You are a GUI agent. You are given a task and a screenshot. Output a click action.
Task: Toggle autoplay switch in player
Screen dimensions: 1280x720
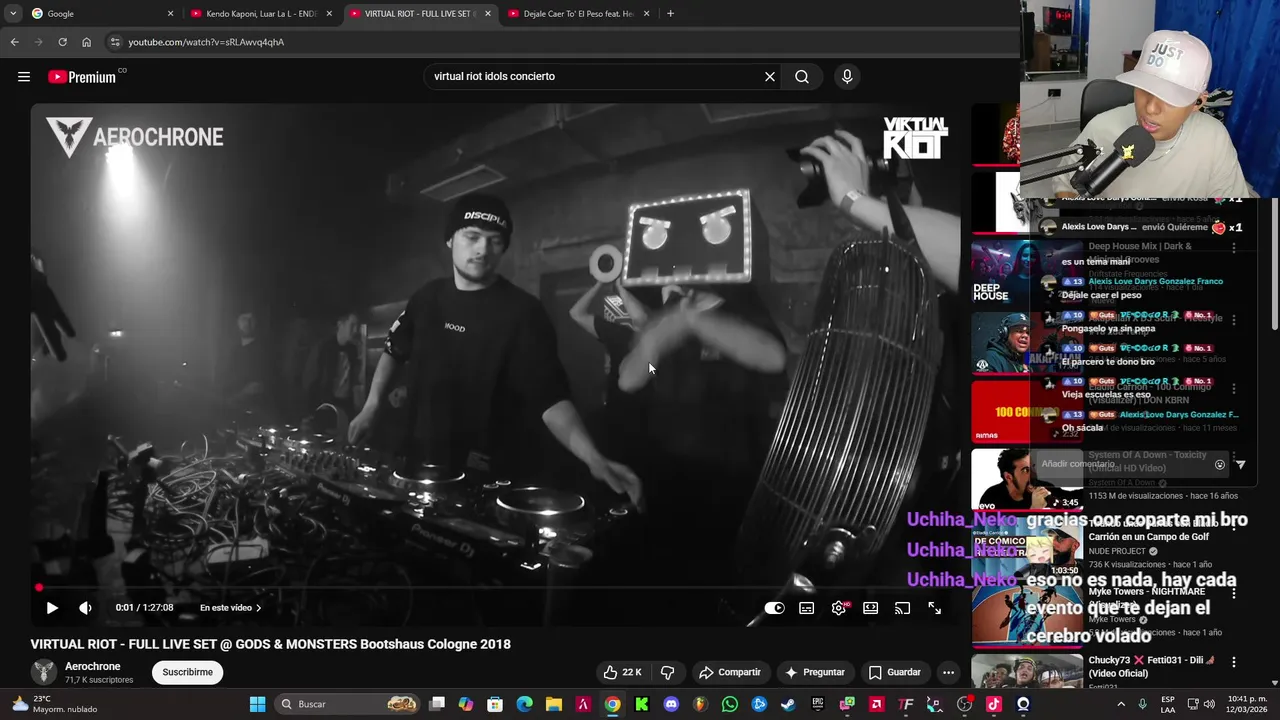(775, 608)
